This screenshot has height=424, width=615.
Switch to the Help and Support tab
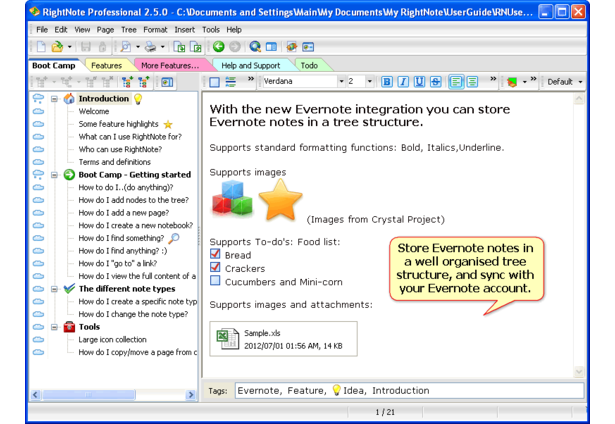pyautogui.click(x=251, y=66)
